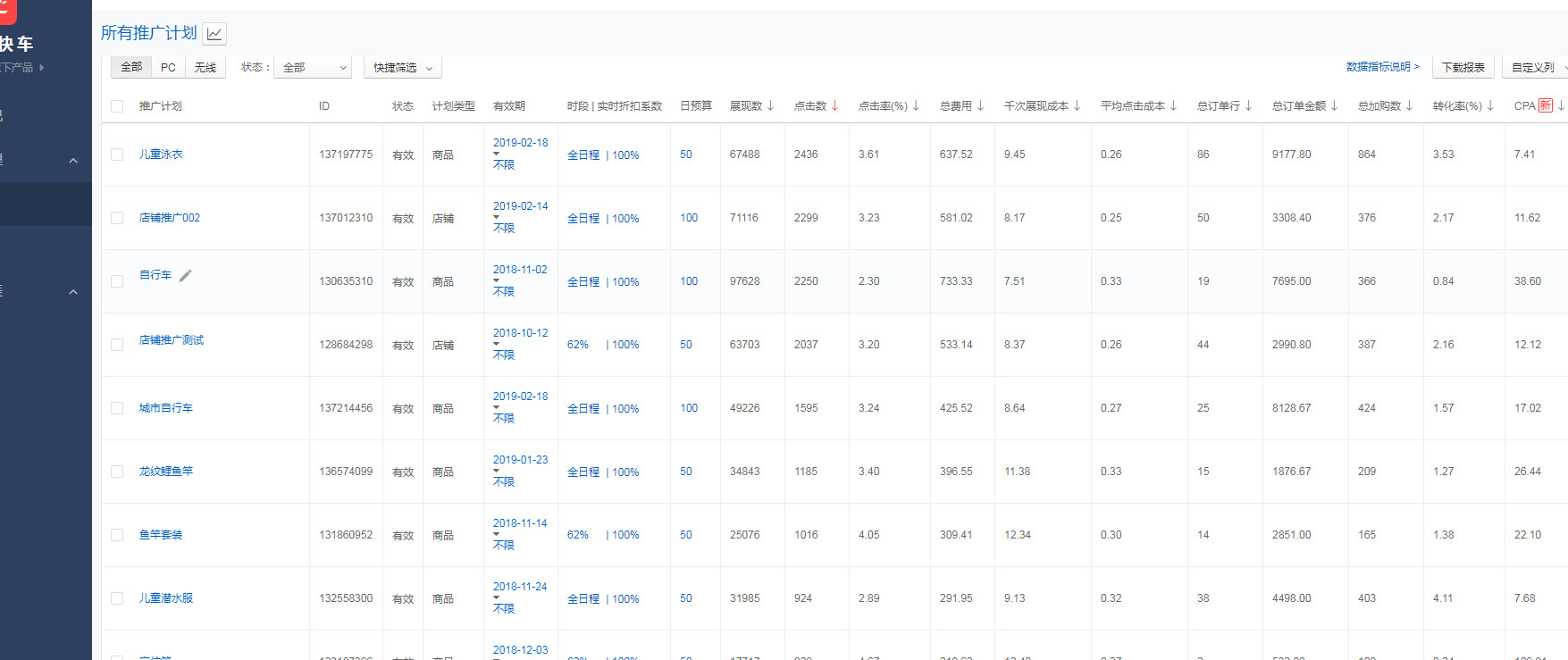Click the sort arrow beside 转化率(%)
The height and width of the screenshot is (660, 1568).
point(1490,105)
